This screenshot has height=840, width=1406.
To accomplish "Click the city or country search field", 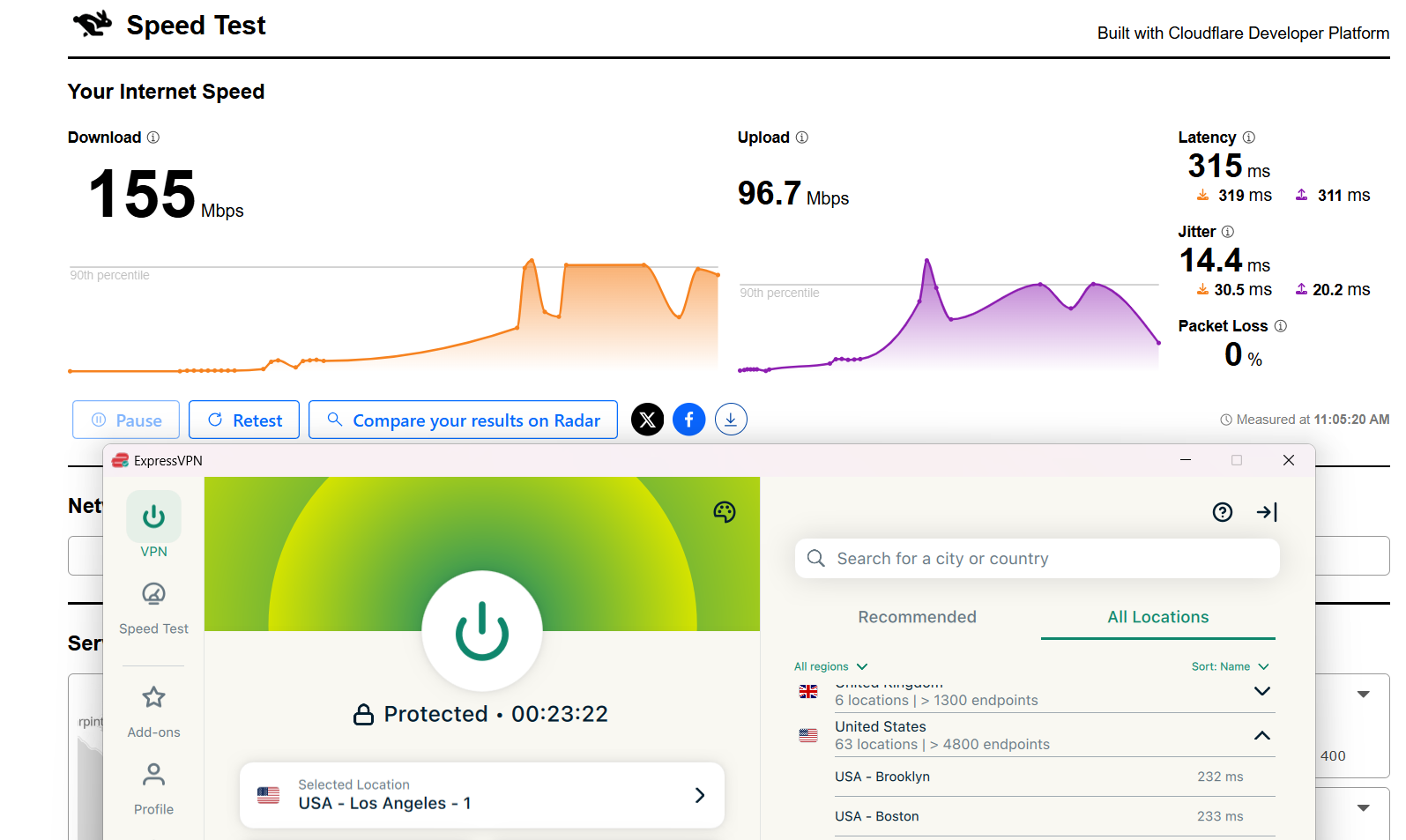I will tap(1037, 559).
